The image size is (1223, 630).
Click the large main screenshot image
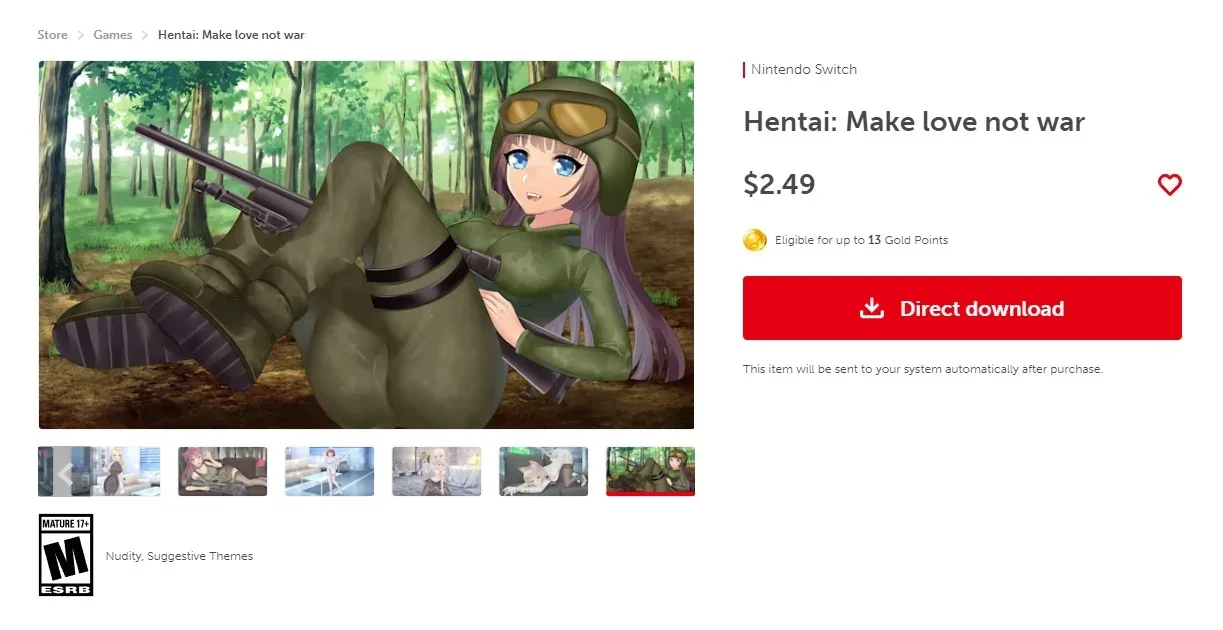click(366, 245)
